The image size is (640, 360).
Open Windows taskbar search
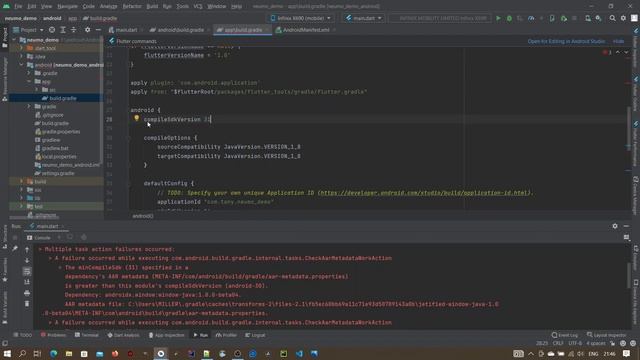pos(22,353)
